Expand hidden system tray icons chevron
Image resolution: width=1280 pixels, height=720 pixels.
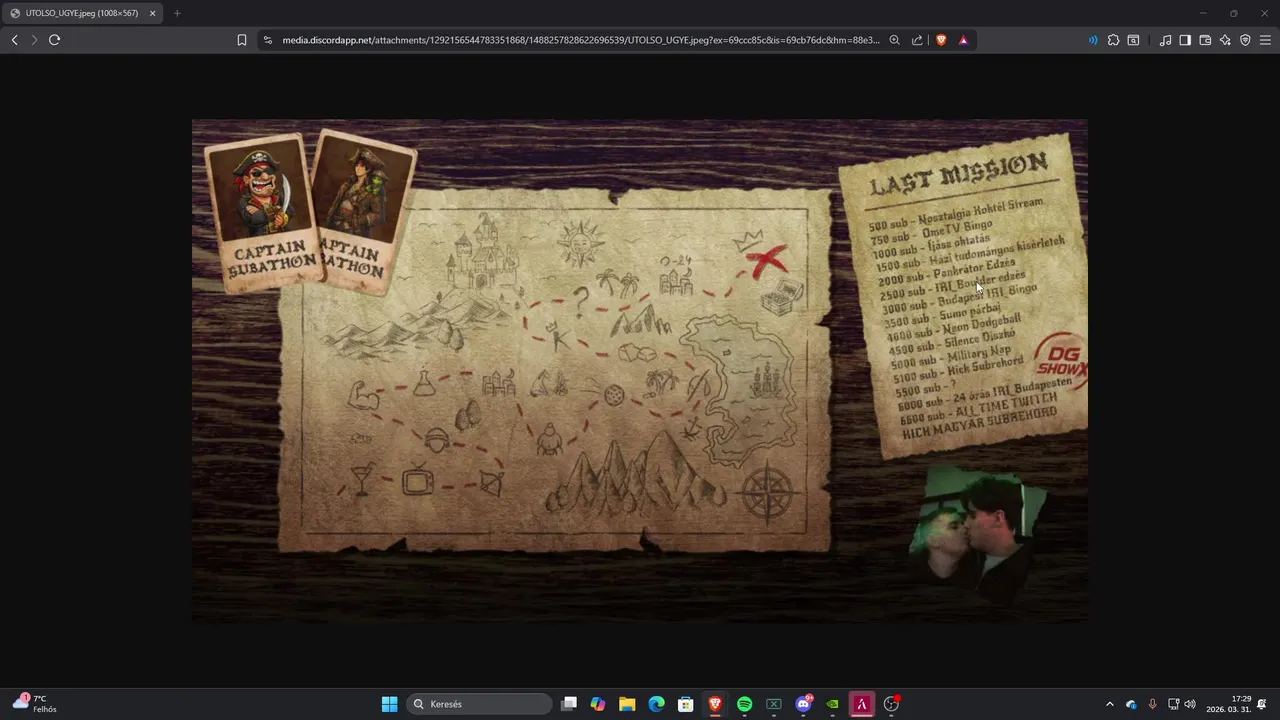coord(1109,704)
